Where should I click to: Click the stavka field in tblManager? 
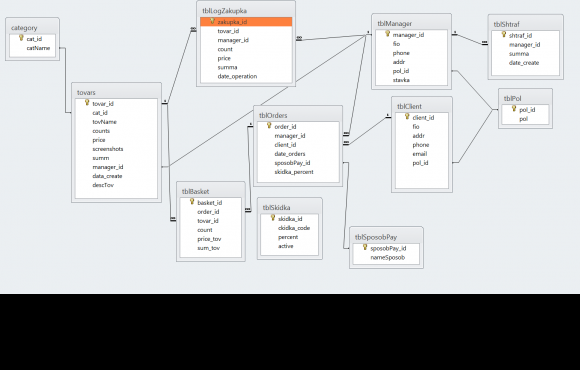point(411,80)
